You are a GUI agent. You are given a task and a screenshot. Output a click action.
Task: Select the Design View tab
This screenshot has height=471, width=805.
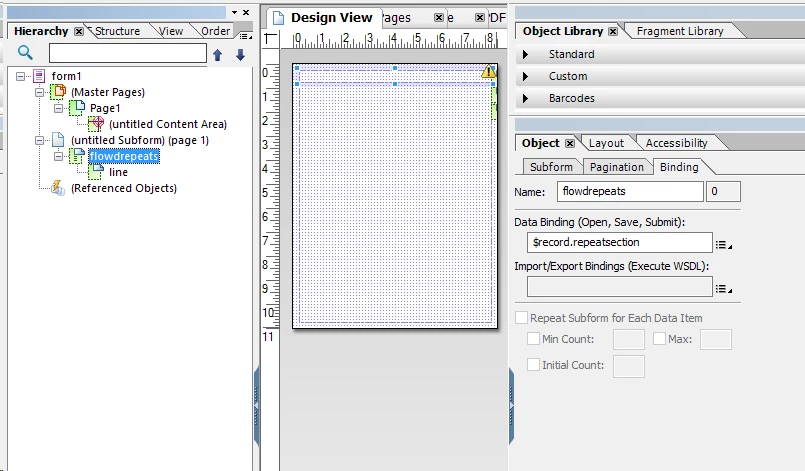(331, 18)
